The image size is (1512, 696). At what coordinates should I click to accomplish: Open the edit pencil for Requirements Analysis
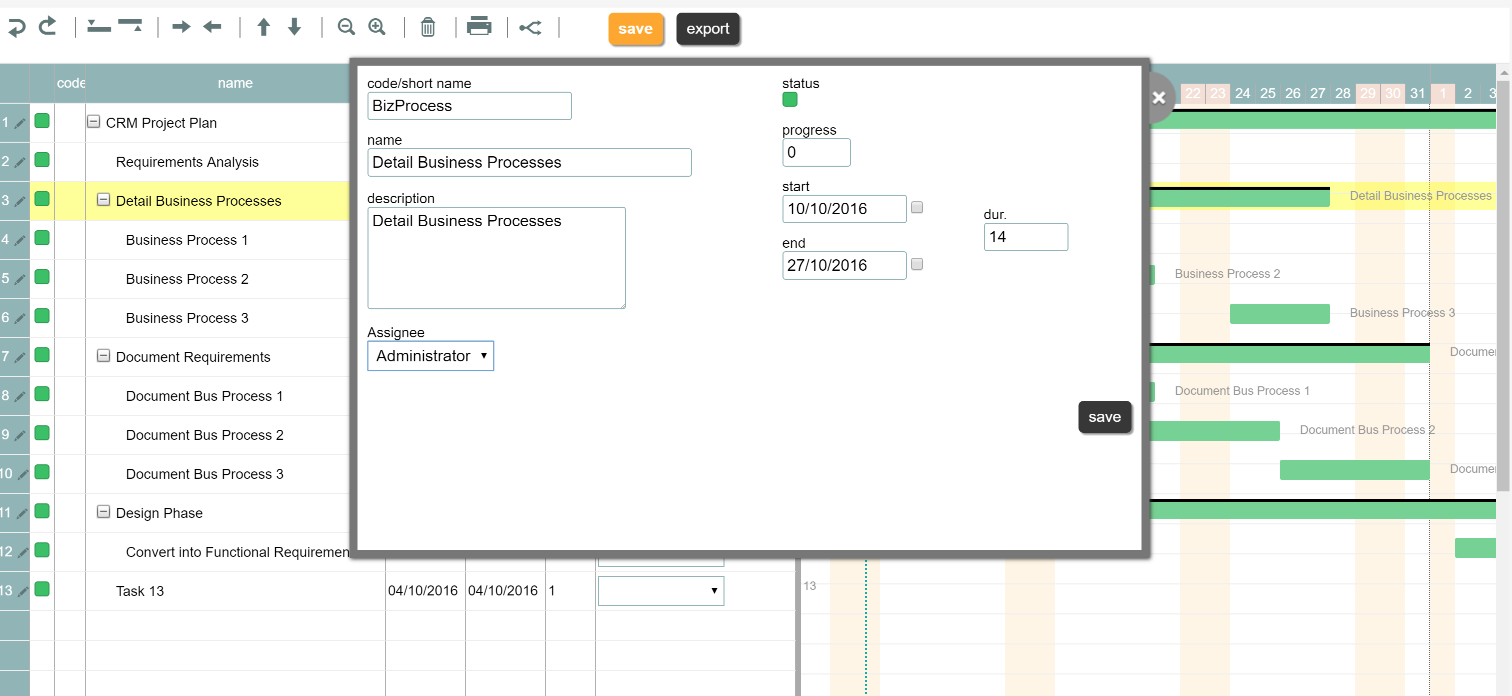(21, 162)
